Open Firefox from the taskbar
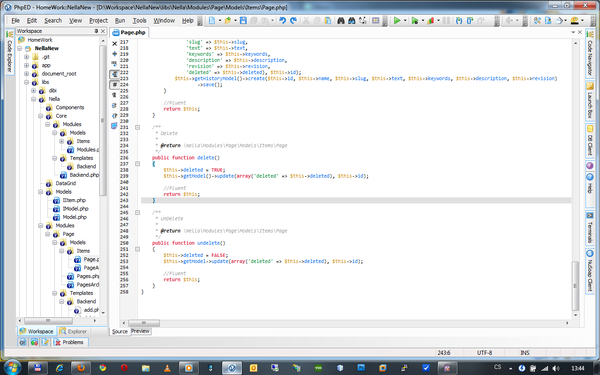Image resolution: width=600 pixels, height=375 pixels. click(x=81, y=368)
